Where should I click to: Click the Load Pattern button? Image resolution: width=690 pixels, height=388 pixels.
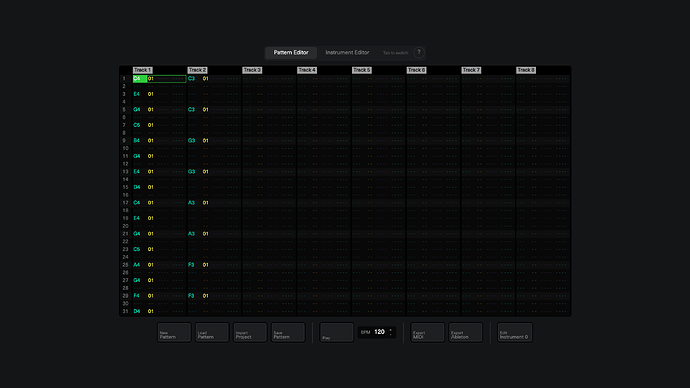212,333
